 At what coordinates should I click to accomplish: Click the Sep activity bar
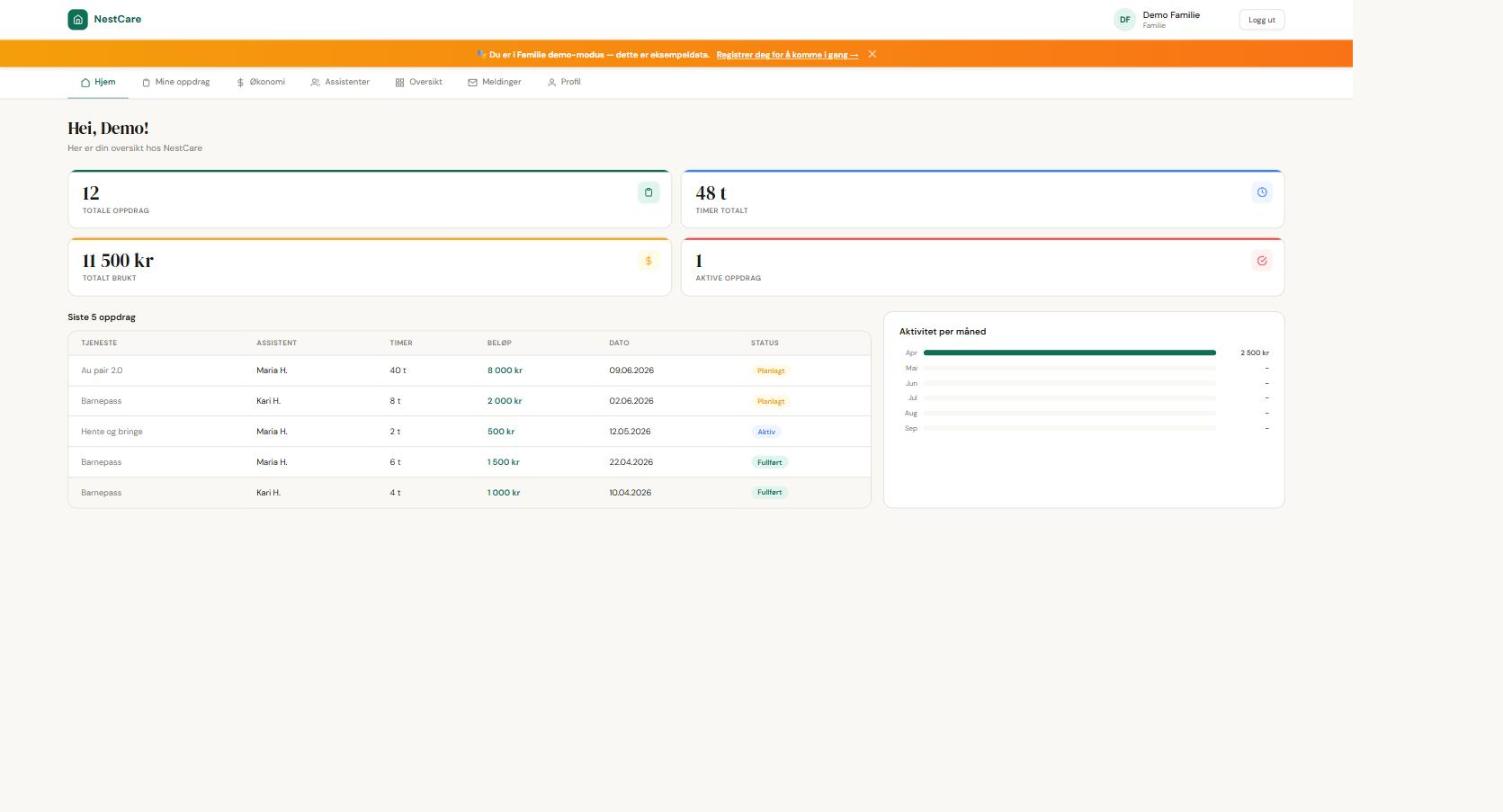pos(1070,428)
